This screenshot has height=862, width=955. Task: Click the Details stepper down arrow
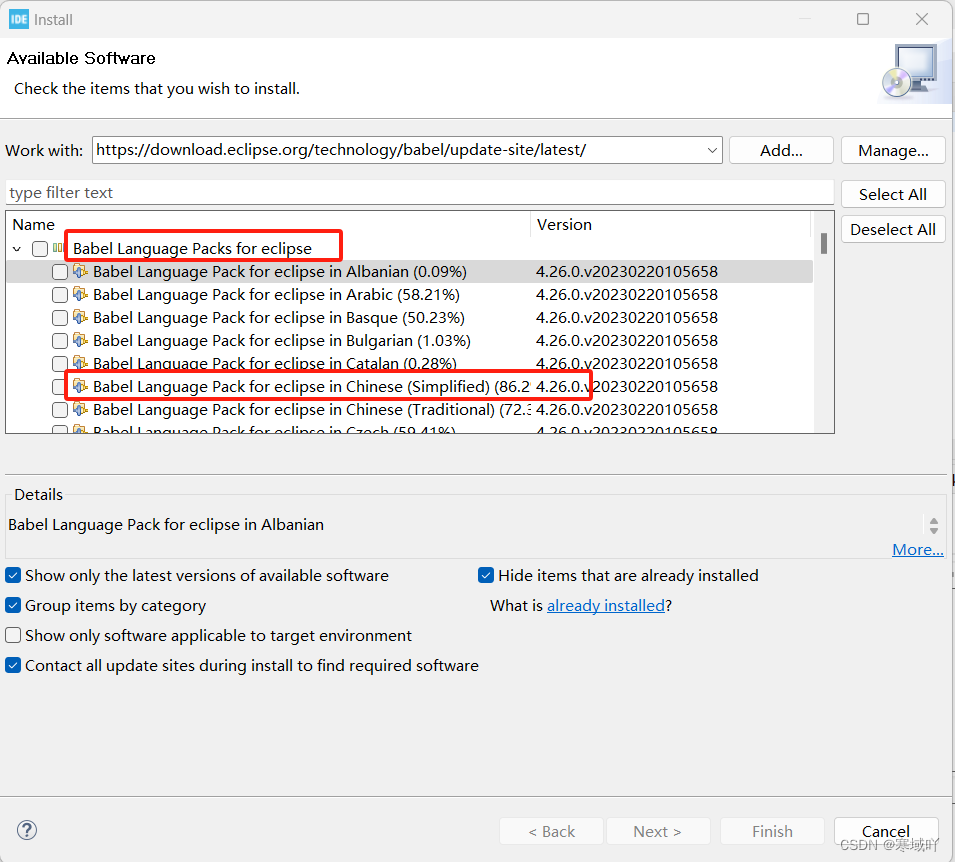click(934, 531)
